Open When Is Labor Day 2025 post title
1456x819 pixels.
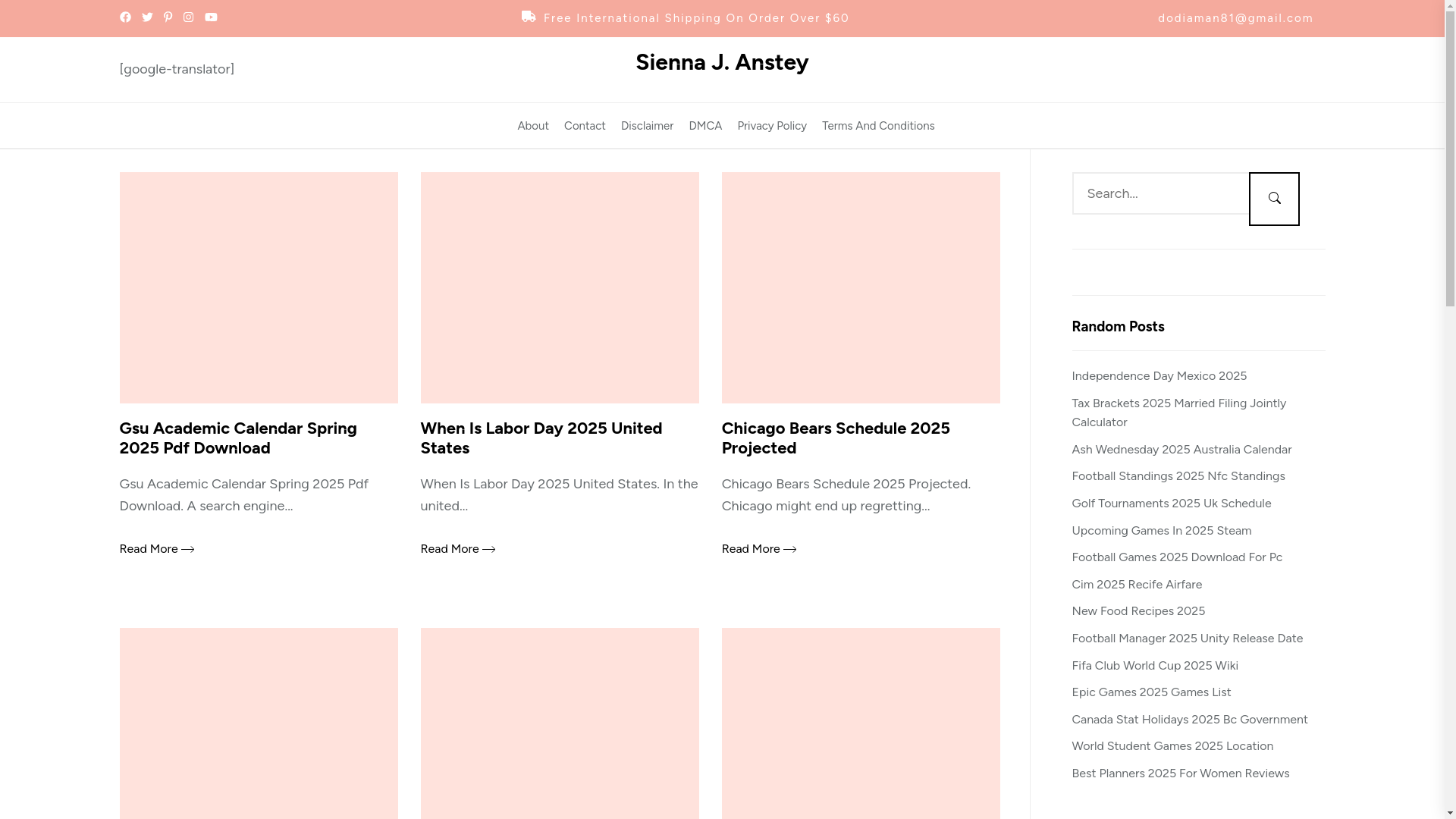click(541, 438)
